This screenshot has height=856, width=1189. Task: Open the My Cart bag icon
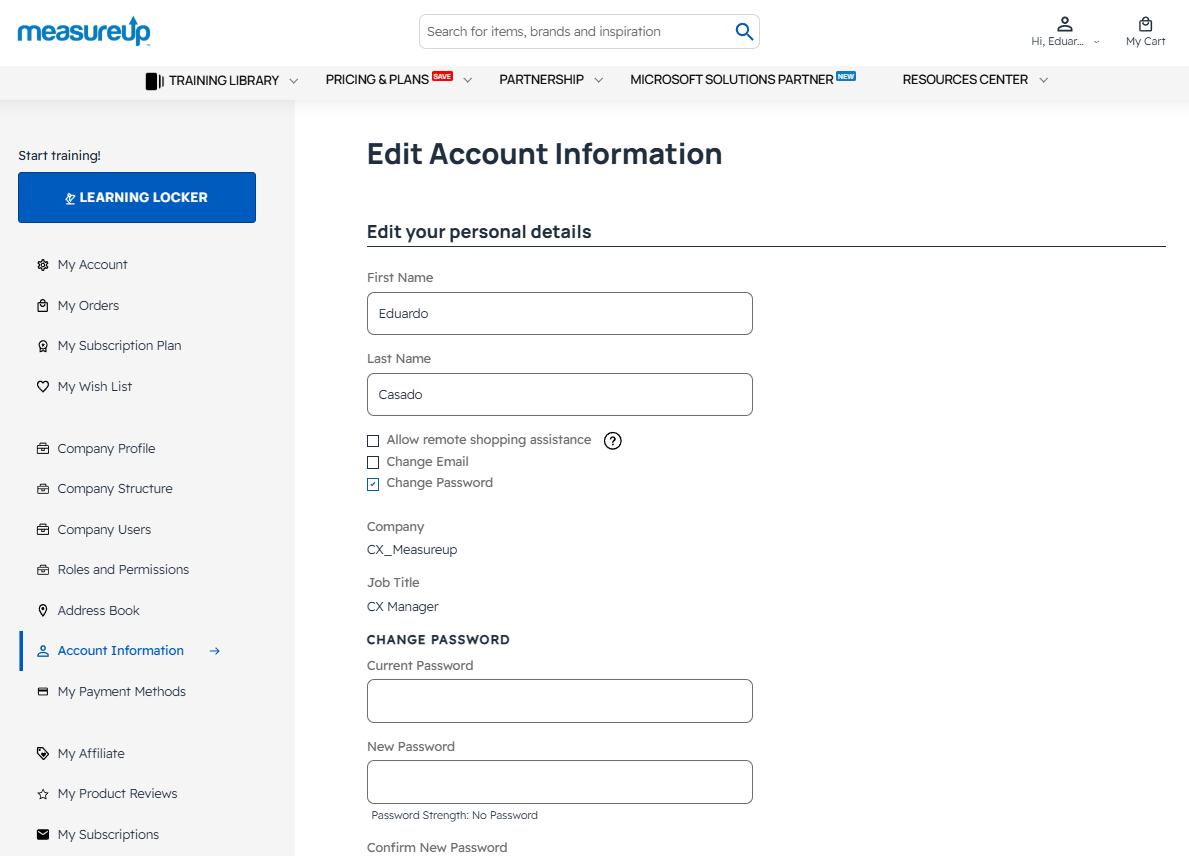(x=1145, y=24)
